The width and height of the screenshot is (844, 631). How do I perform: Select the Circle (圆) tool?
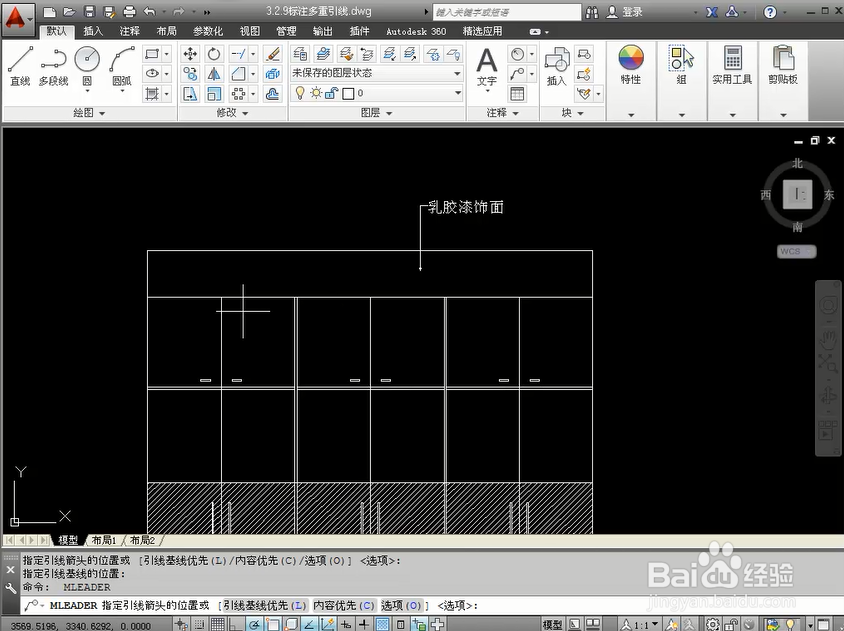click(x=87, y=67)
